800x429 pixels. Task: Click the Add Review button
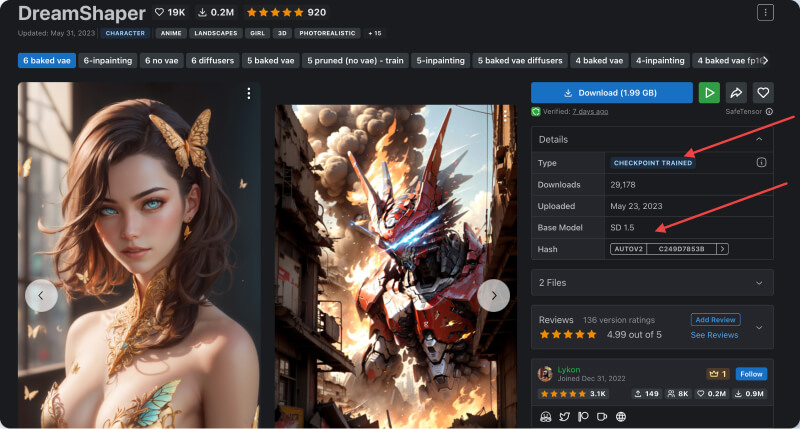[x=715, y=319]
